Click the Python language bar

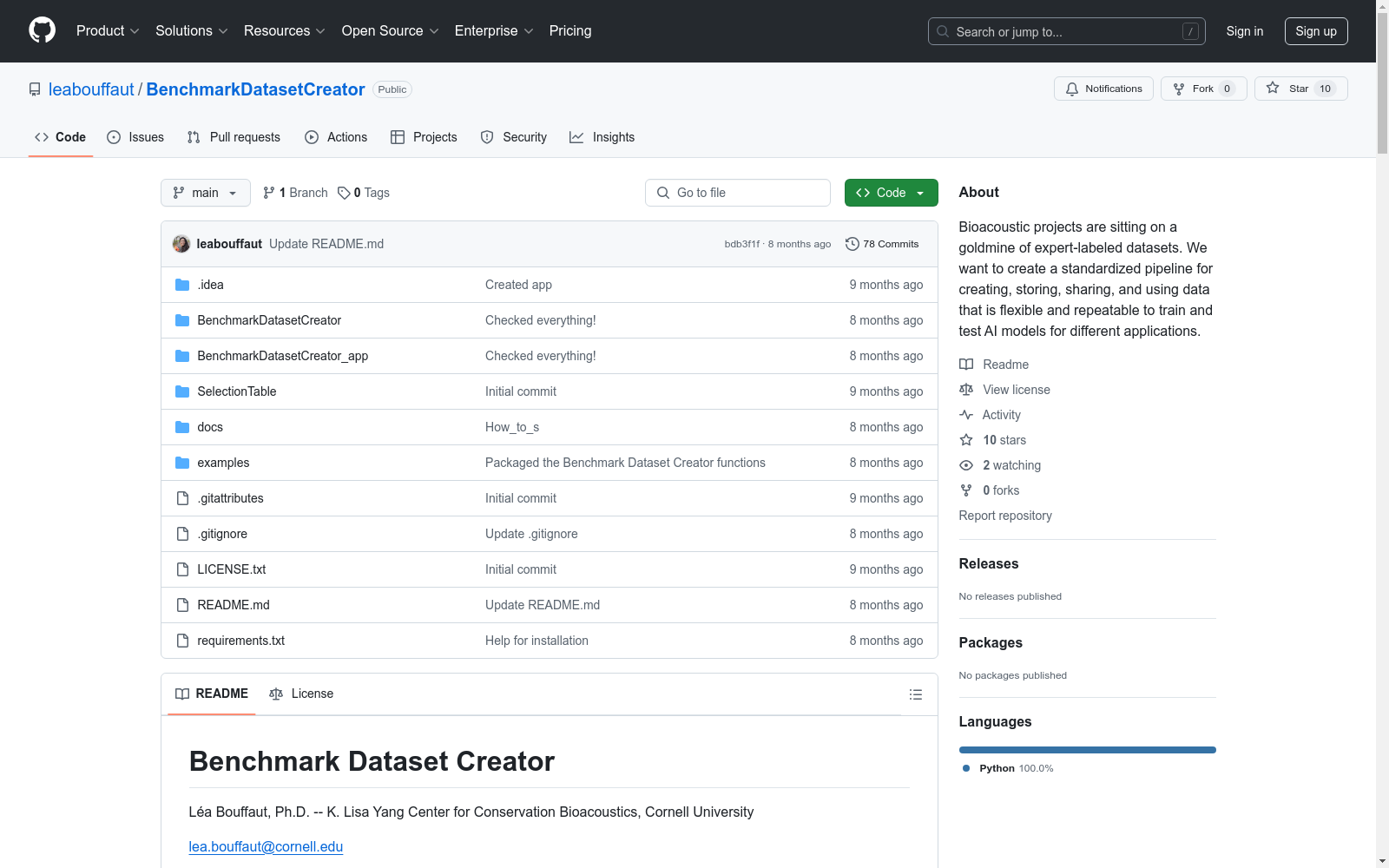[x=1088, y=750]
